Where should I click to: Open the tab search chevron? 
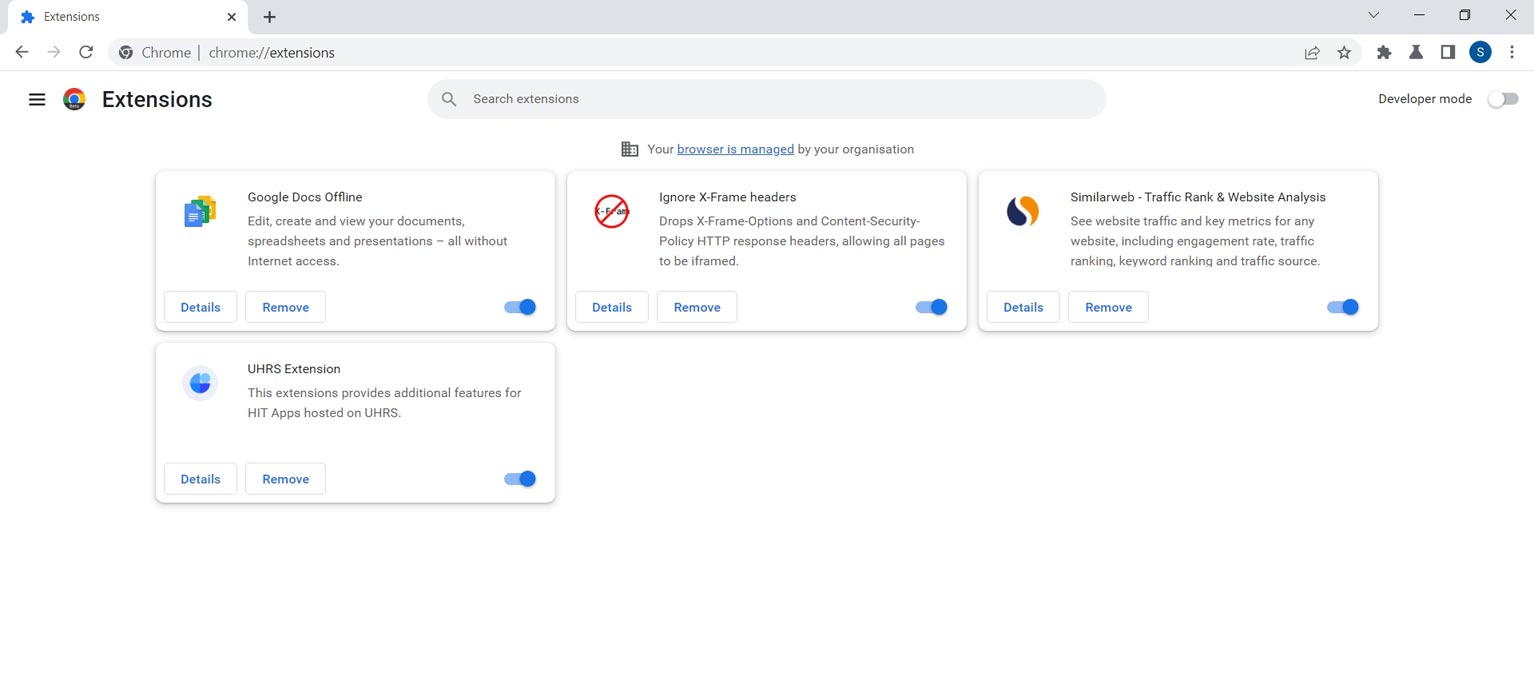pos(1373,15)
